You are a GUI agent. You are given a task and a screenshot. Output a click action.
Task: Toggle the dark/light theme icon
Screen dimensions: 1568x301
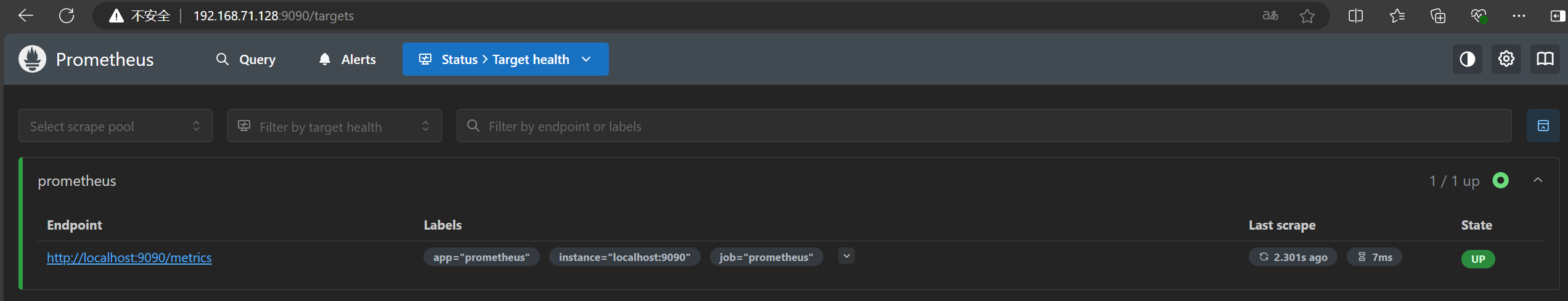(1467, 59)
